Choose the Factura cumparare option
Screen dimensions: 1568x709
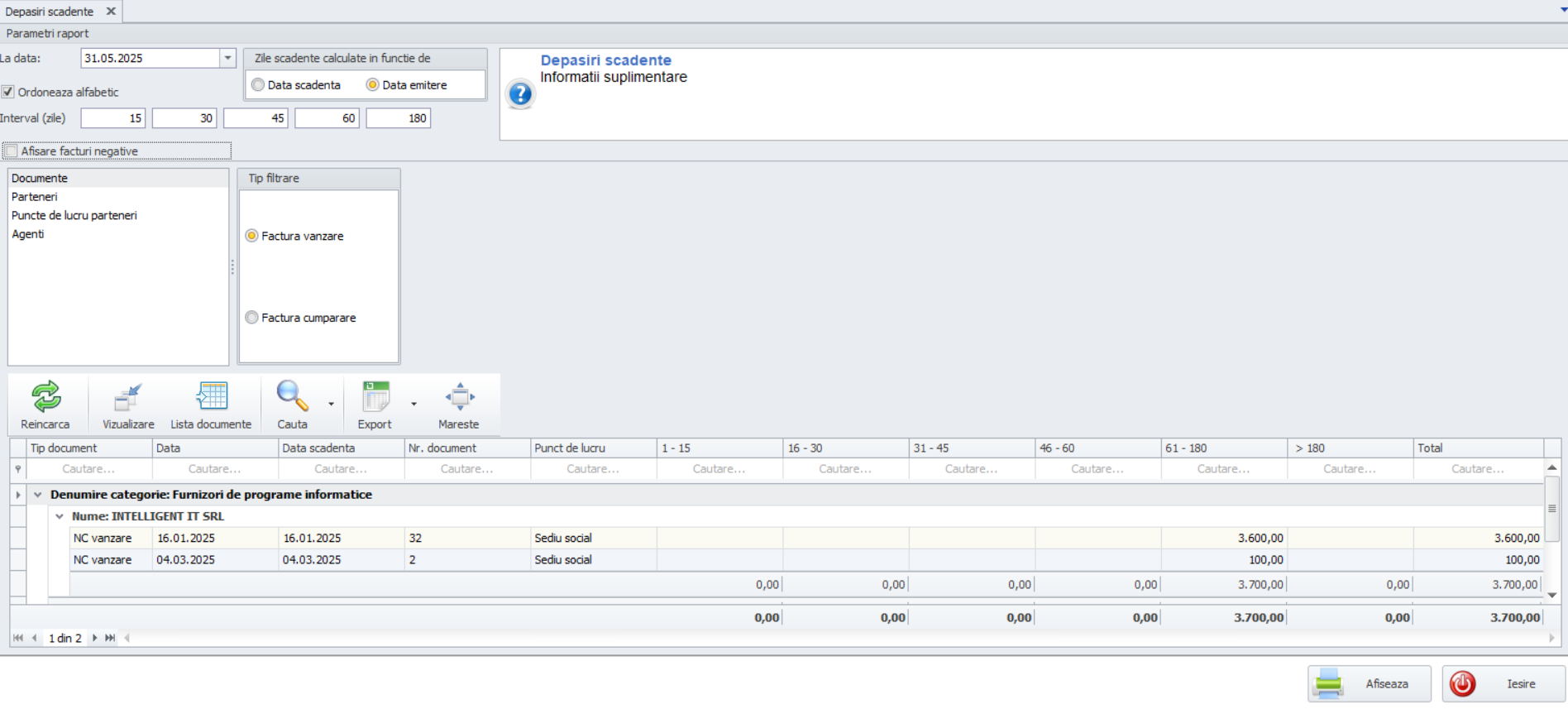(x=252, y=318)
